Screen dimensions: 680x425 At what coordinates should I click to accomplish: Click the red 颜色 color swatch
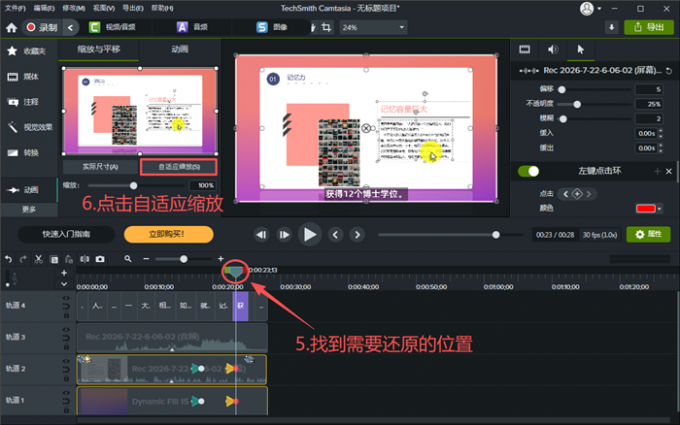[645, 209]
